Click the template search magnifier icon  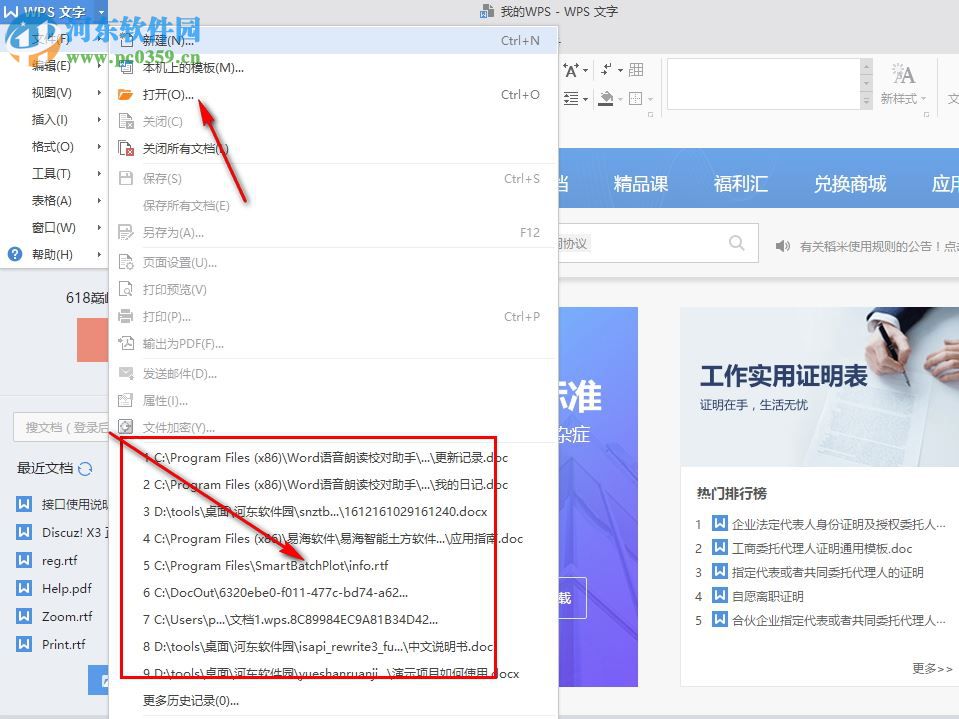(x=736, y=242)
